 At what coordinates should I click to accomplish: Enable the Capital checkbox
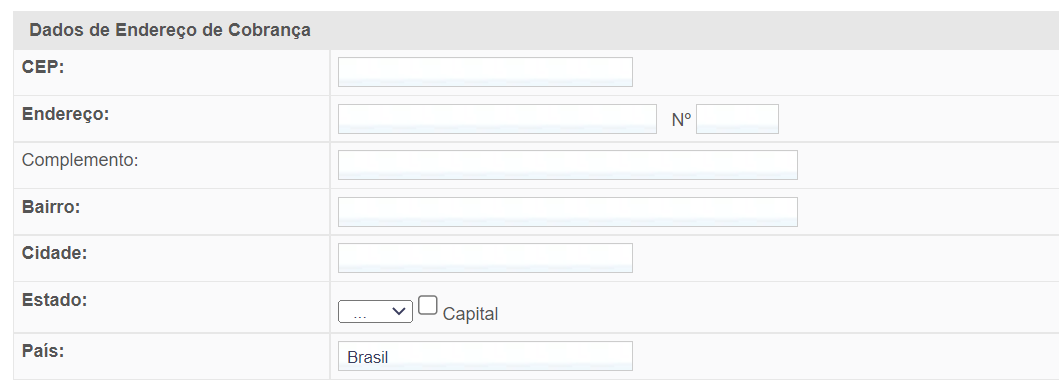pyautogui.click(x=428, y=305)
